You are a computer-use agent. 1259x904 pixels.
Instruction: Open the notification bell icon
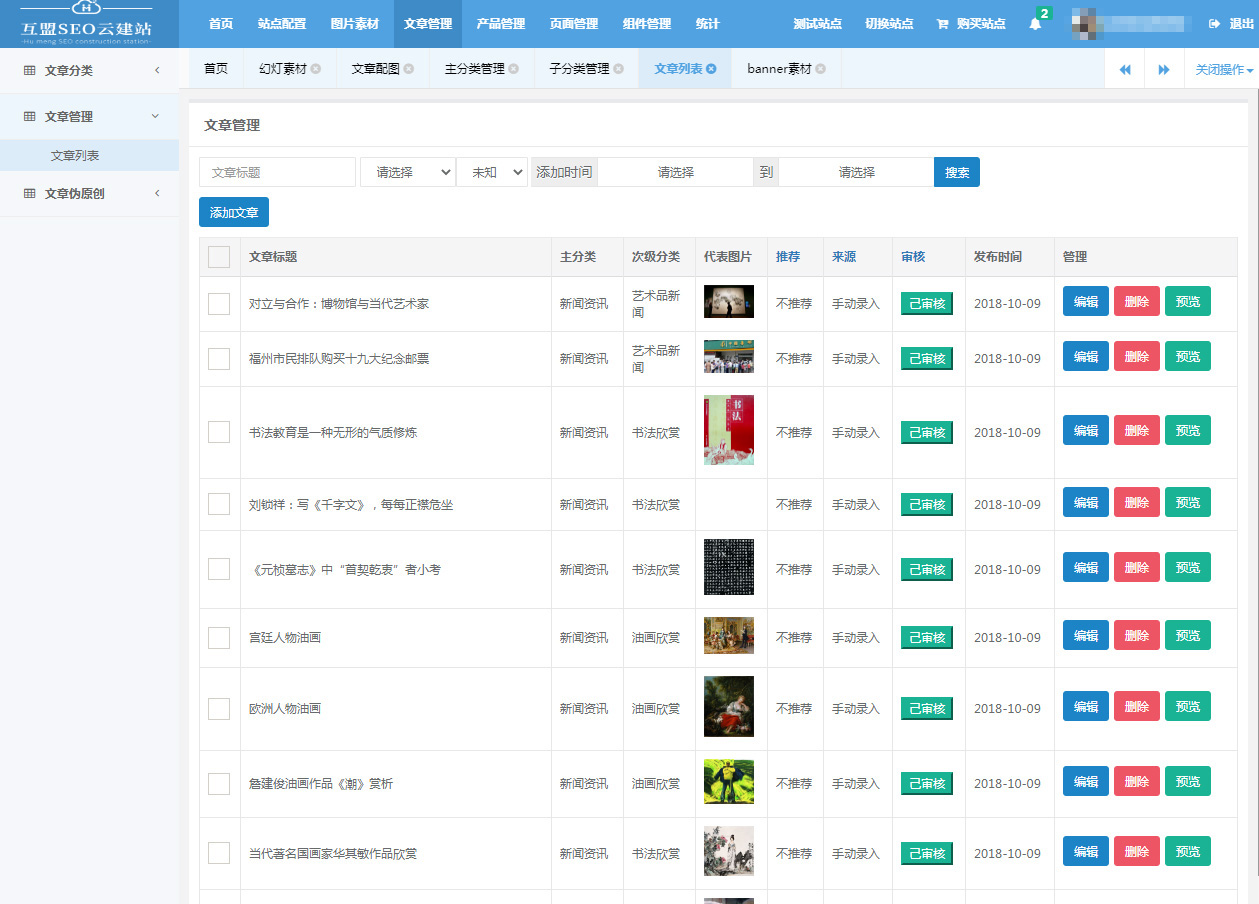[1035, 24]
